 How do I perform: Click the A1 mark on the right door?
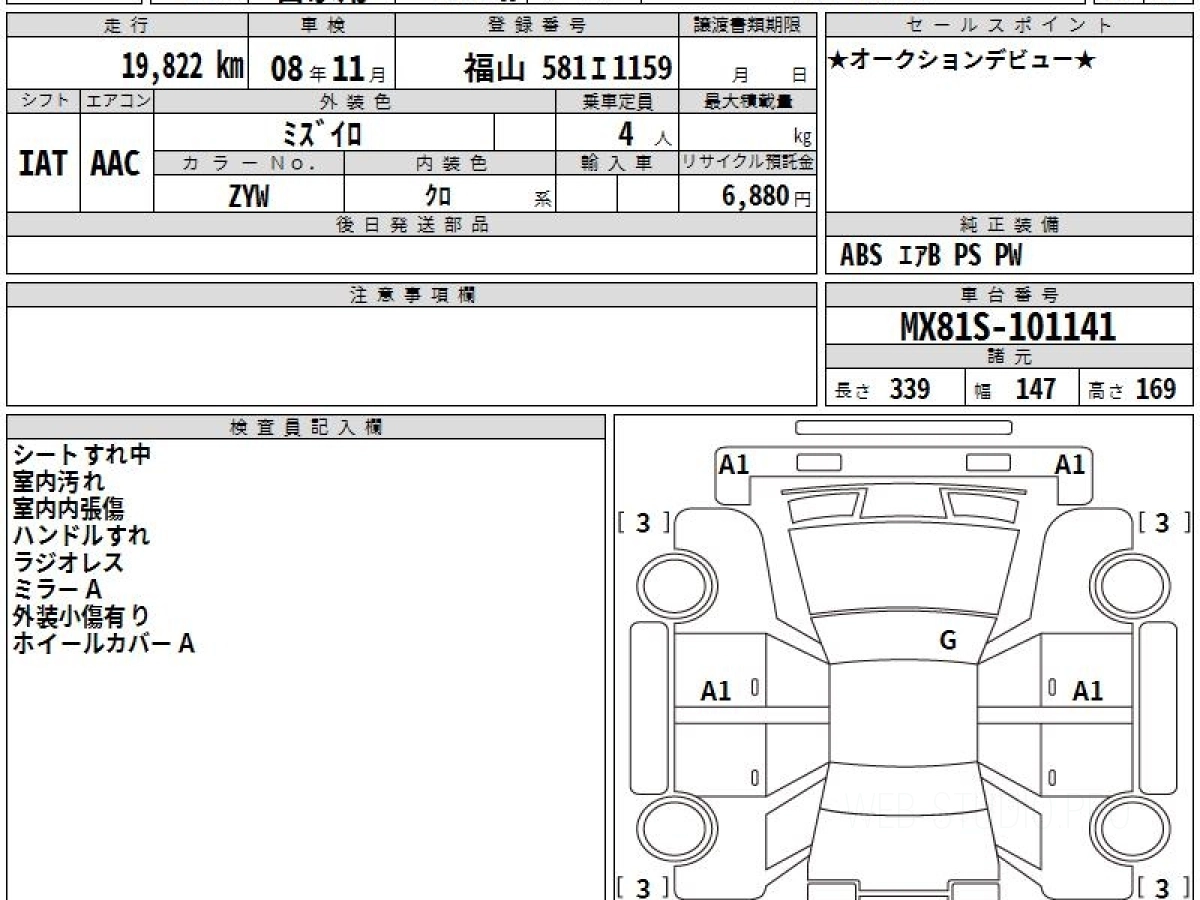(1088, 690)
